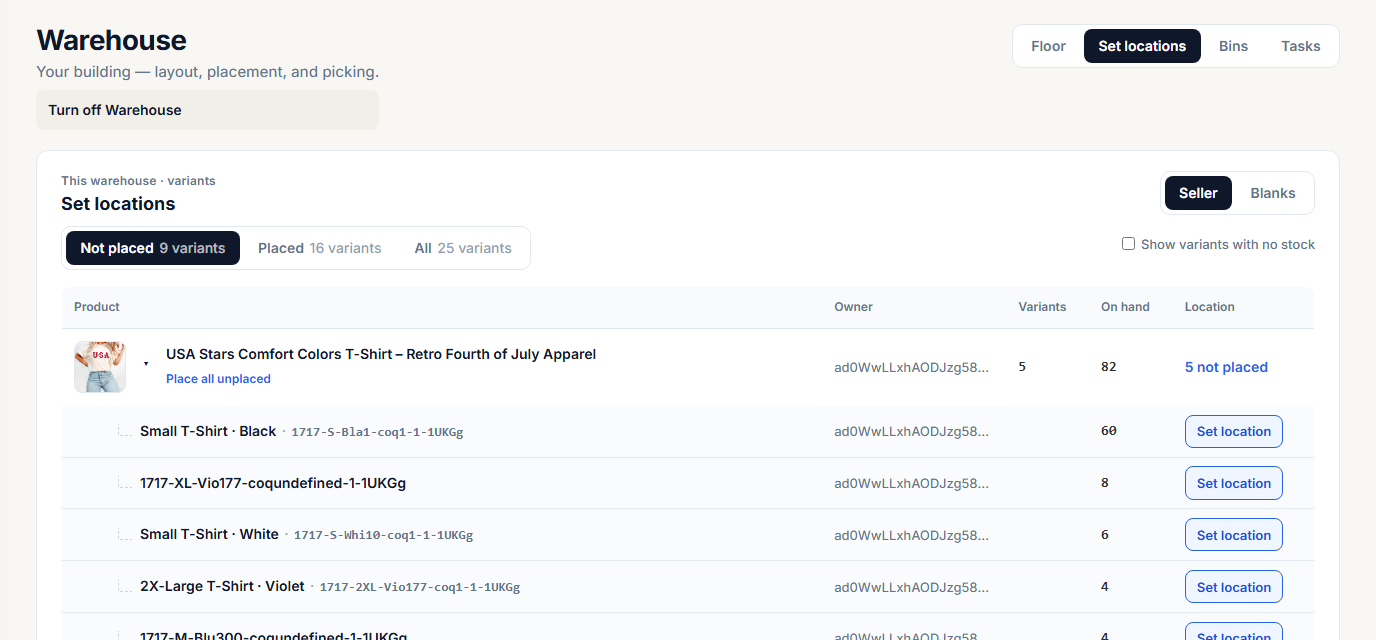Image resolution: width=1376 pixels, height=640 pixels.
Task: Filter by Not placed 9 variants
Action: [x=153, y=248]
